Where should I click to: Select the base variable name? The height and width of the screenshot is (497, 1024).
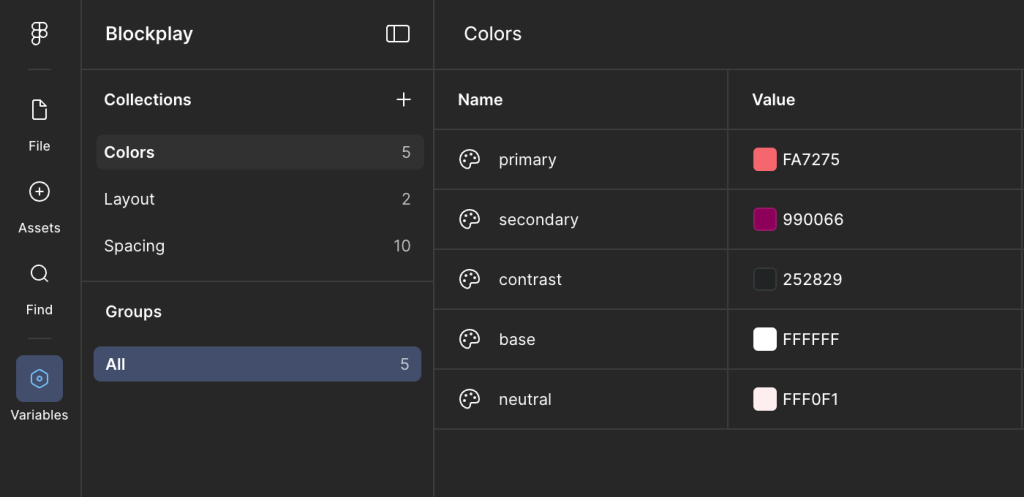(517, 340)
